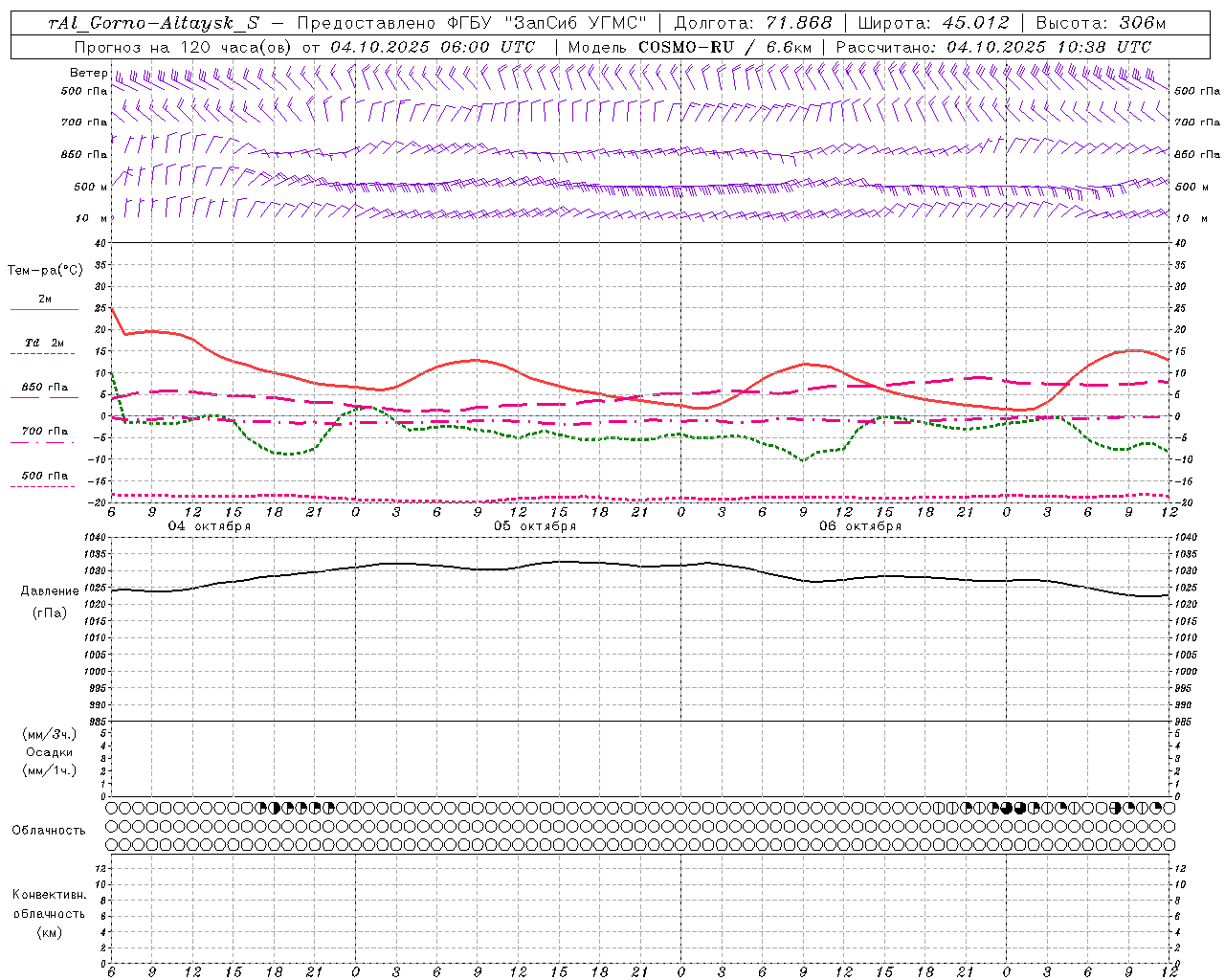Click dashed line sample under Td 2м legend
The width and height of the screenshot is (1225, 980).
[42, 354]
